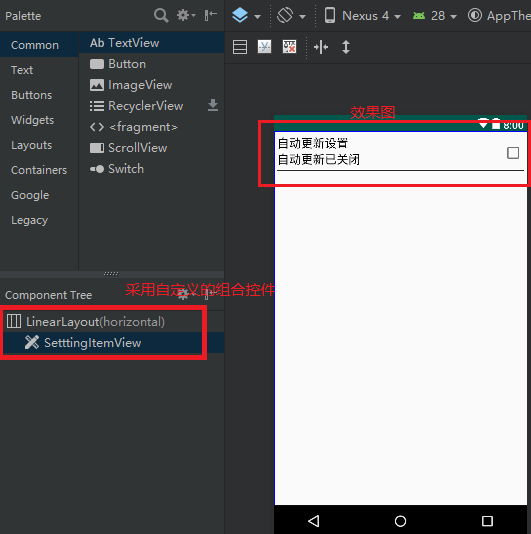Open the AppTheme selector
This screenshot has width=531, height=534.
click(x=499, y=16)
